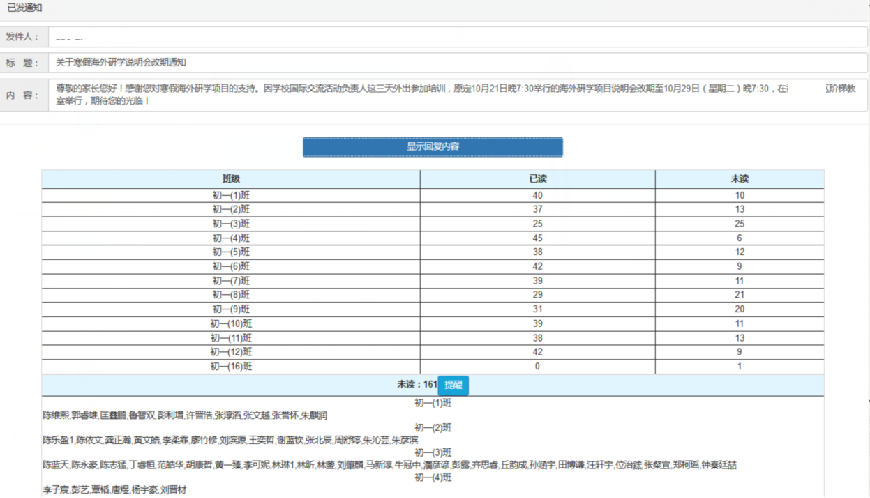This screenshot has width=870, height=498.
Task: Select the 初一(16)班 table row
Action: [433, 367]
